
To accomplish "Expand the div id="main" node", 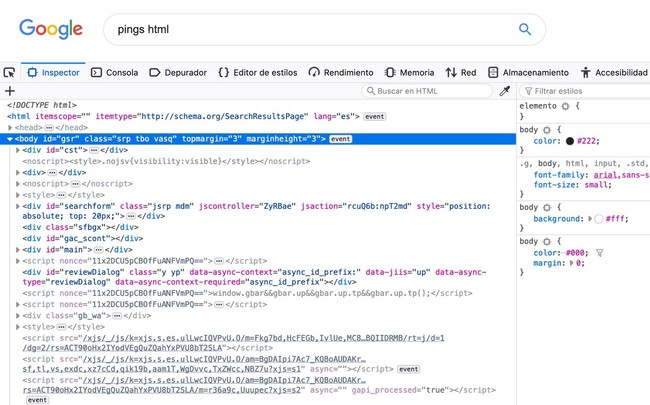I will coord(18,250).
